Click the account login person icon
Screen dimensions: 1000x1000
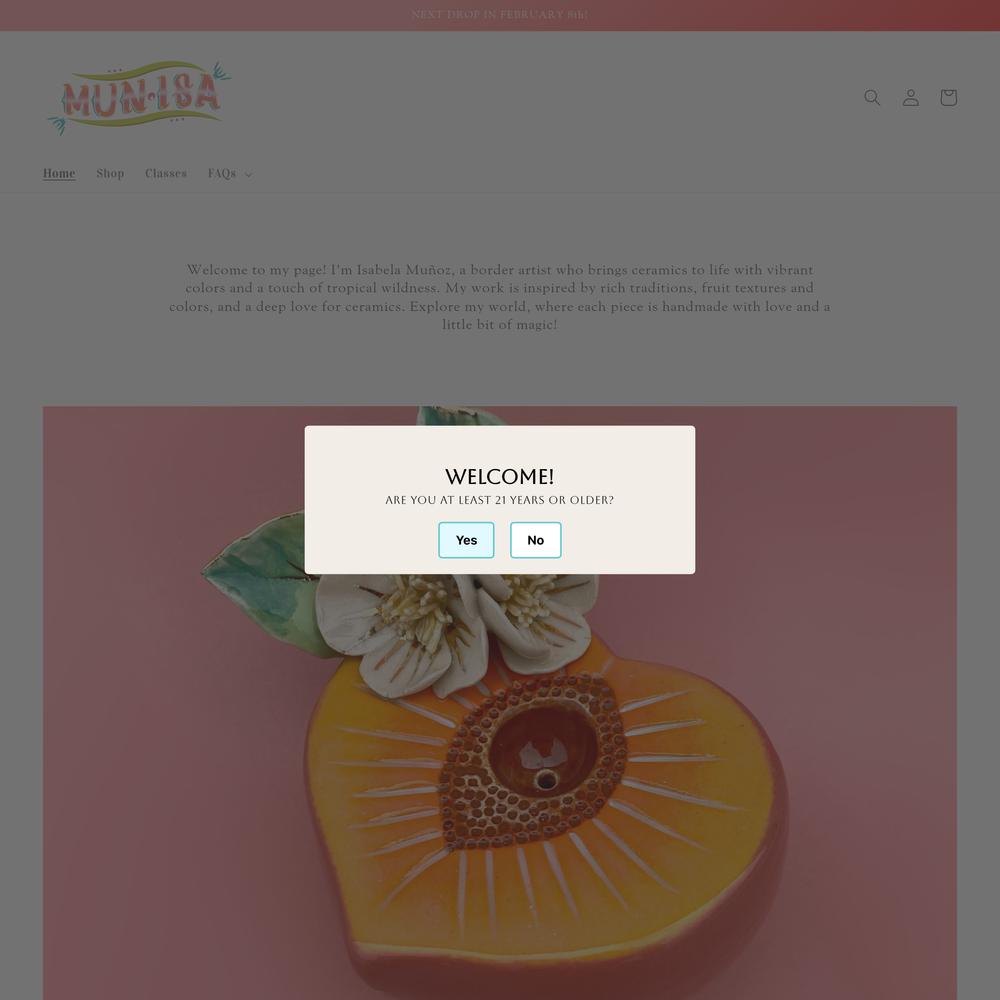(x=911, y=97)
